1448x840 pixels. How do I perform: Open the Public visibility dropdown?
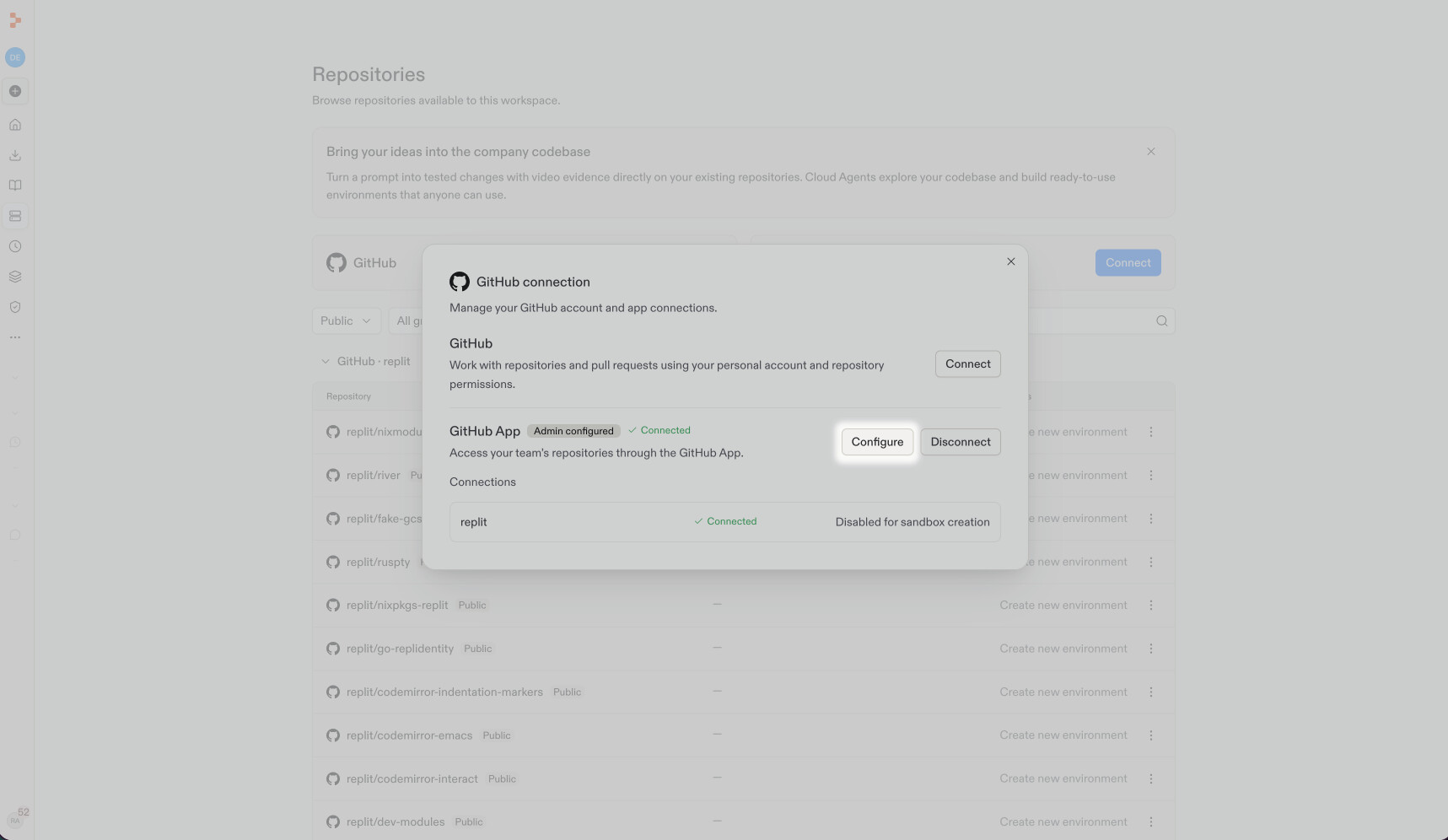(346, 320)
